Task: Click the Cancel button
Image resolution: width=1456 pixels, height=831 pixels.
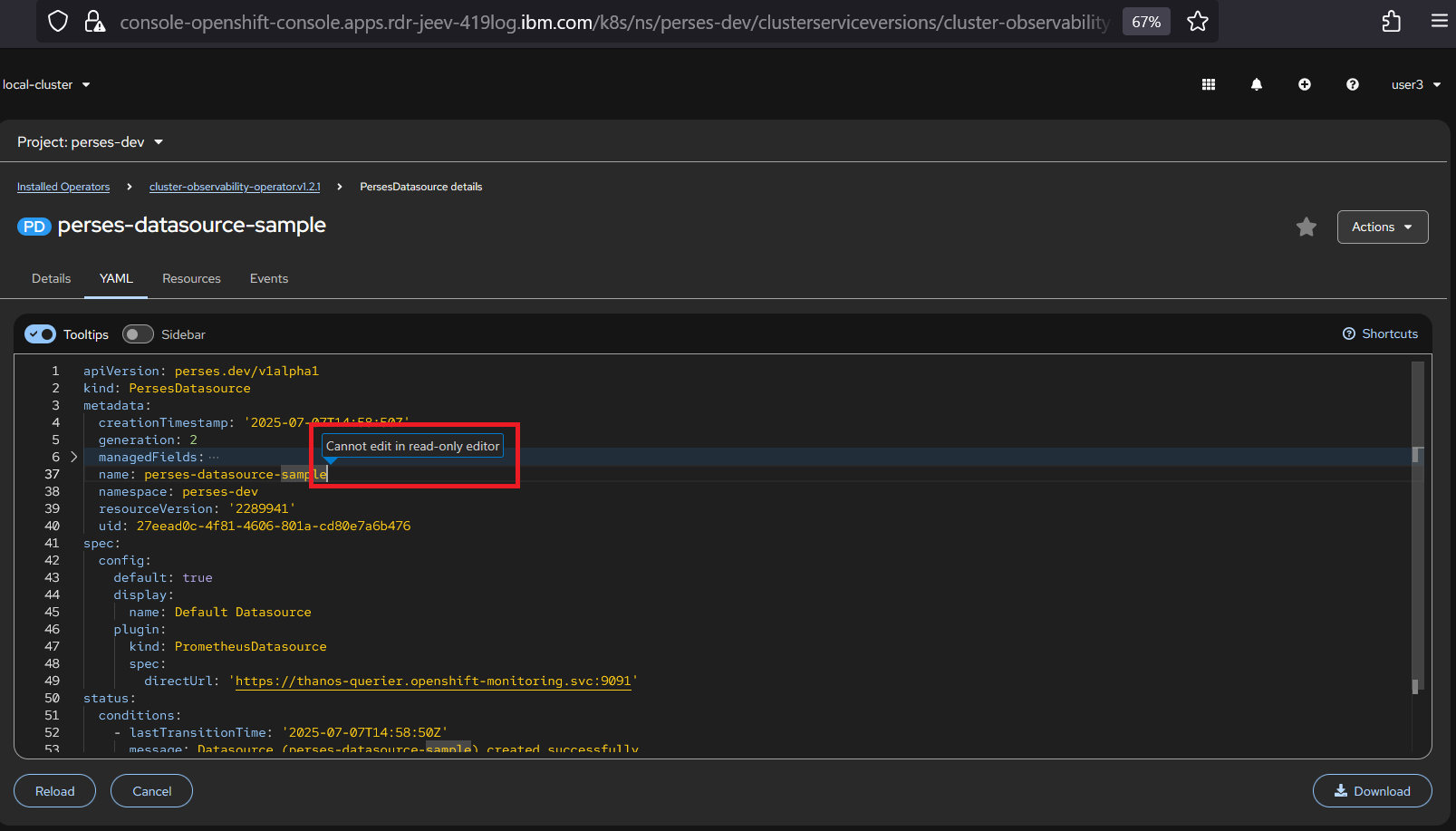Action: coord(152,791)
